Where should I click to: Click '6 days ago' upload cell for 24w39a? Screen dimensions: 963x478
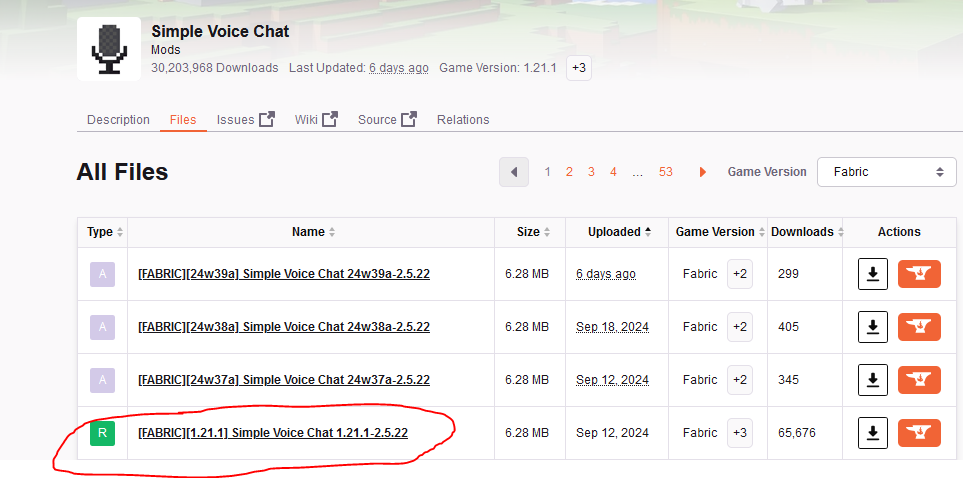[x=606, y=274]
